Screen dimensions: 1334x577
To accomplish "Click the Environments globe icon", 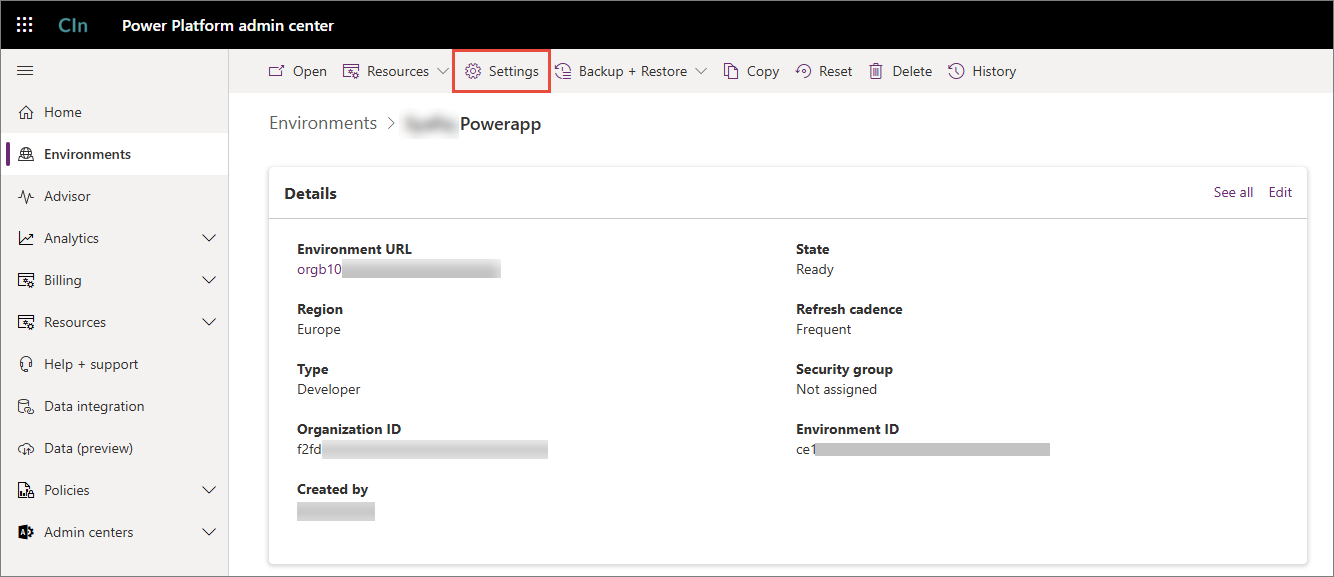I will tap(26, 154).
